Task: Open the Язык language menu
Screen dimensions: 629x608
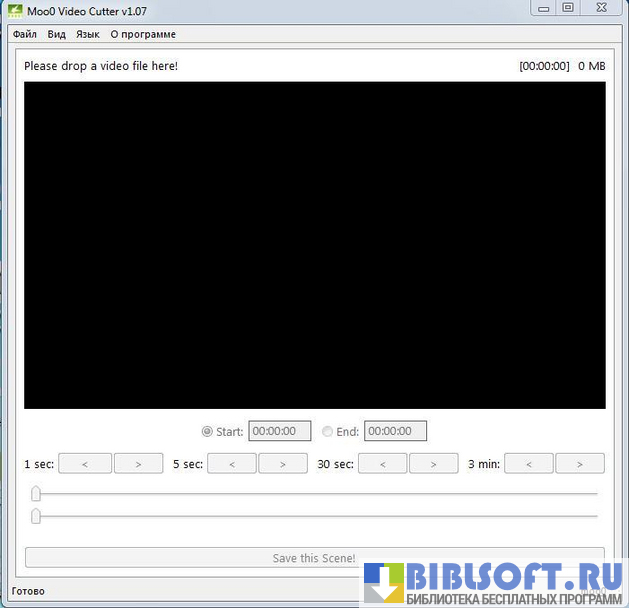Action: (88, 34)
